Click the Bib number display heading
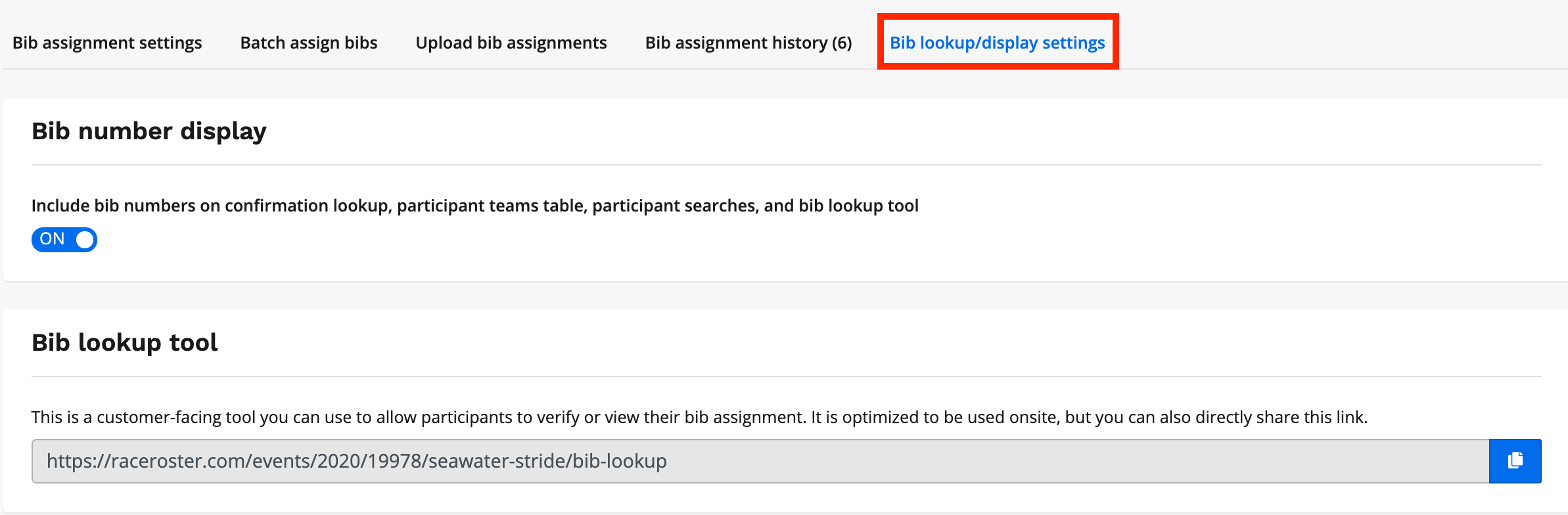 [x=149, y=131]
